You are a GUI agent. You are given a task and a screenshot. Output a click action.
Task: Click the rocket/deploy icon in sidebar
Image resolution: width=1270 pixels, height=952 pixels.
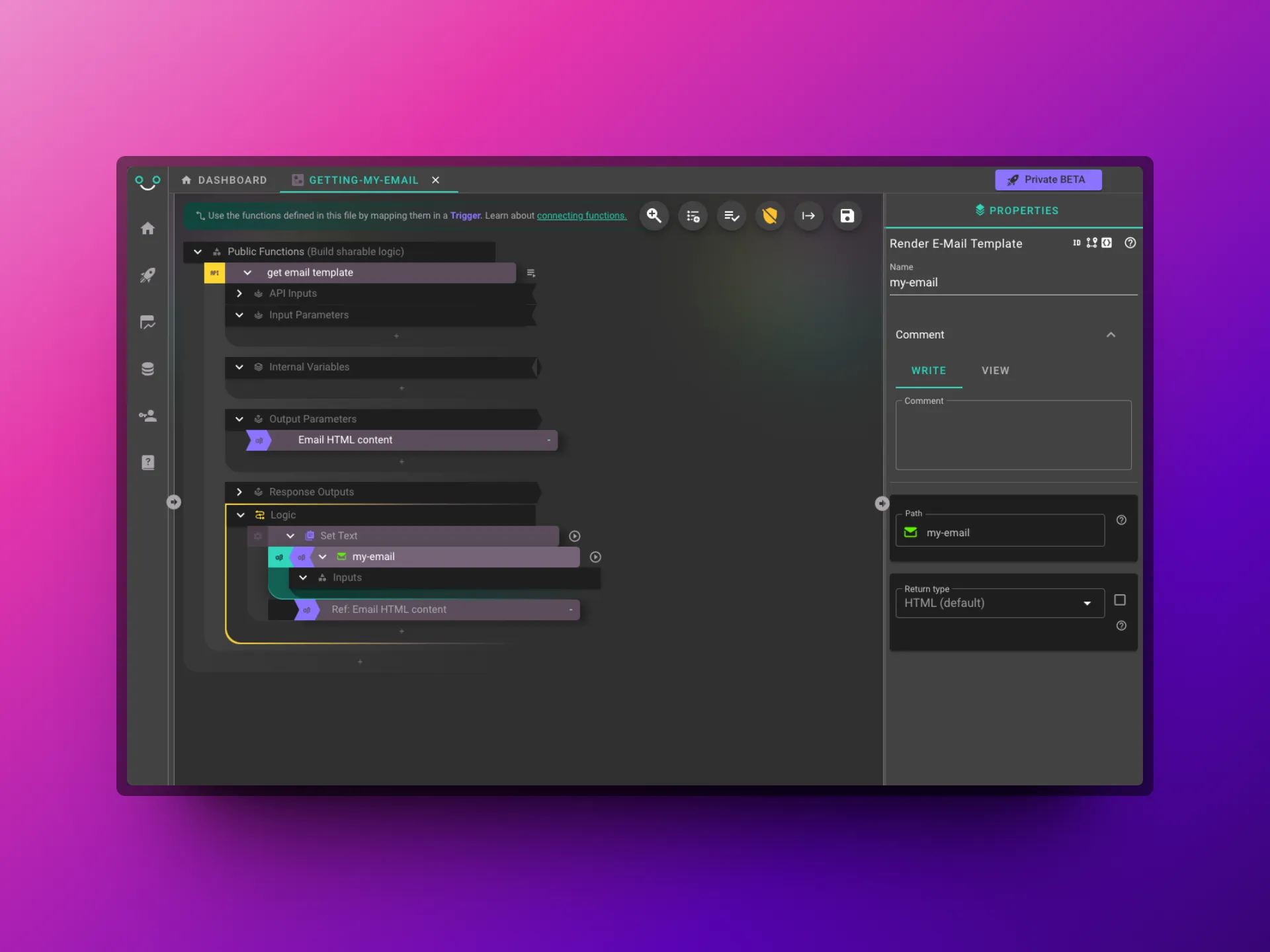point(148,274)
